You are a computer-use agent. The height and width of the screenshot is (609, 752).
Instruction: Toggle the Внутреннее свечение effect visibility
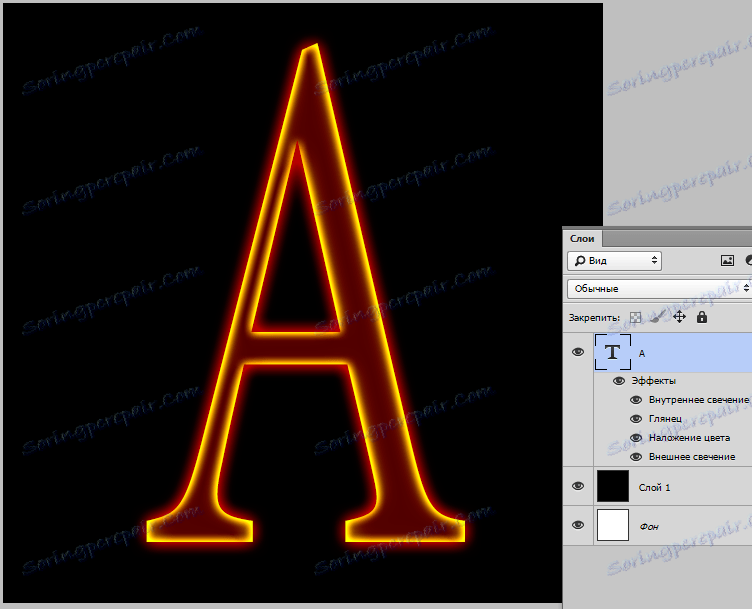(636, 400)
